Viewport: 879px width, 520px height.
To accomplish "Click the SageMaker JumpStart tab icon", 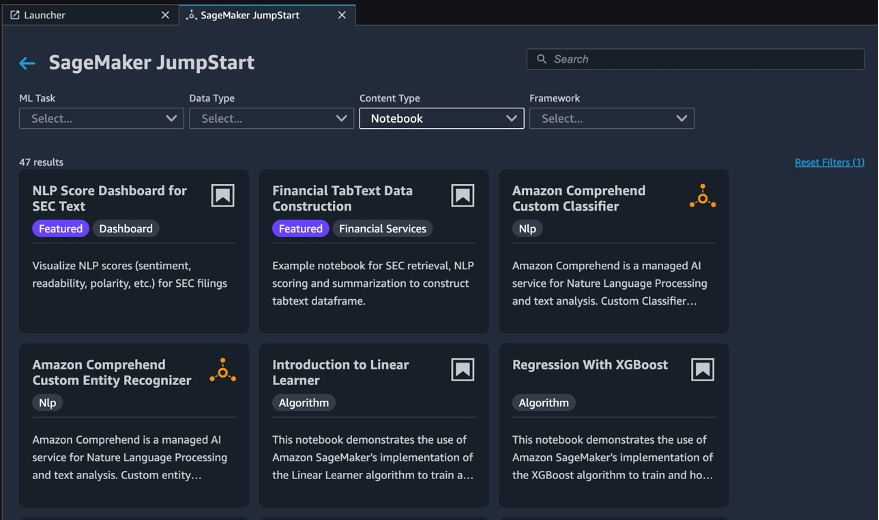I will click(191, 15).
